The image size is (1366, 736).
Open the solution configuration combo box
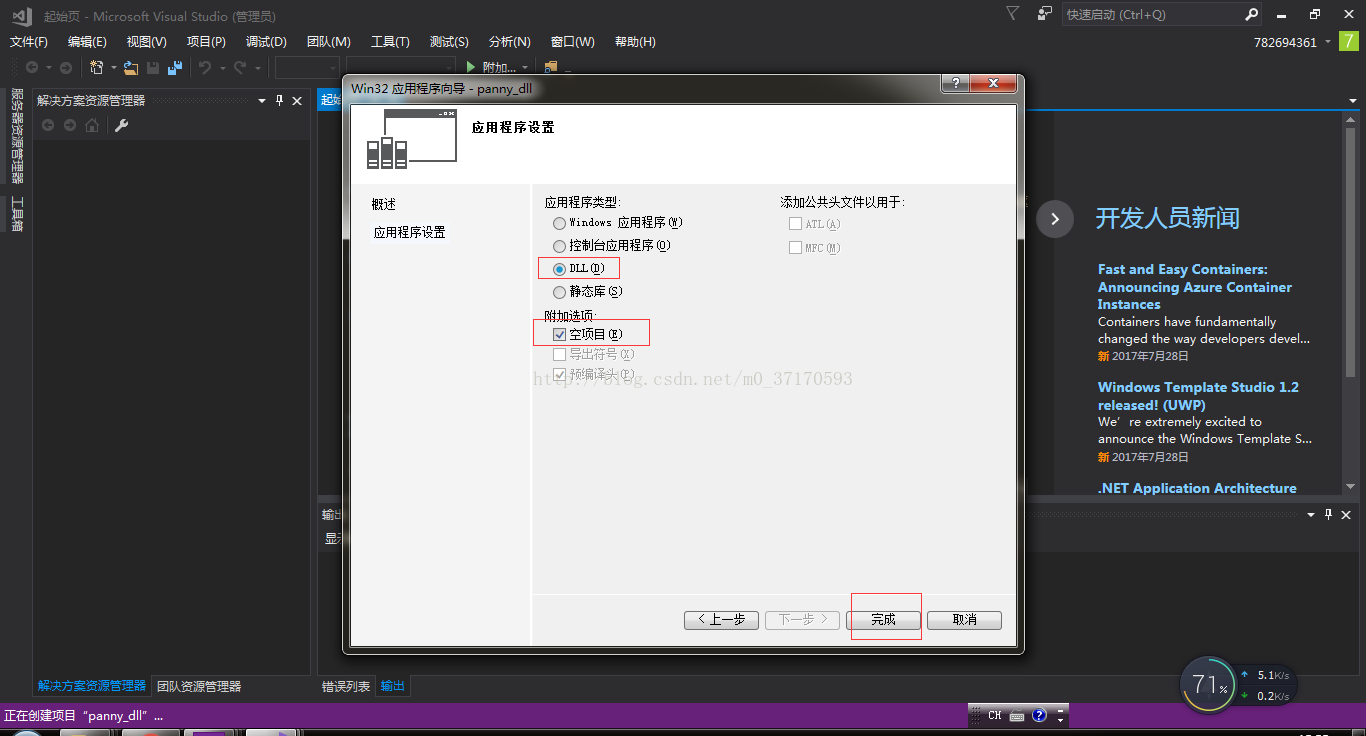click(307, 67)
